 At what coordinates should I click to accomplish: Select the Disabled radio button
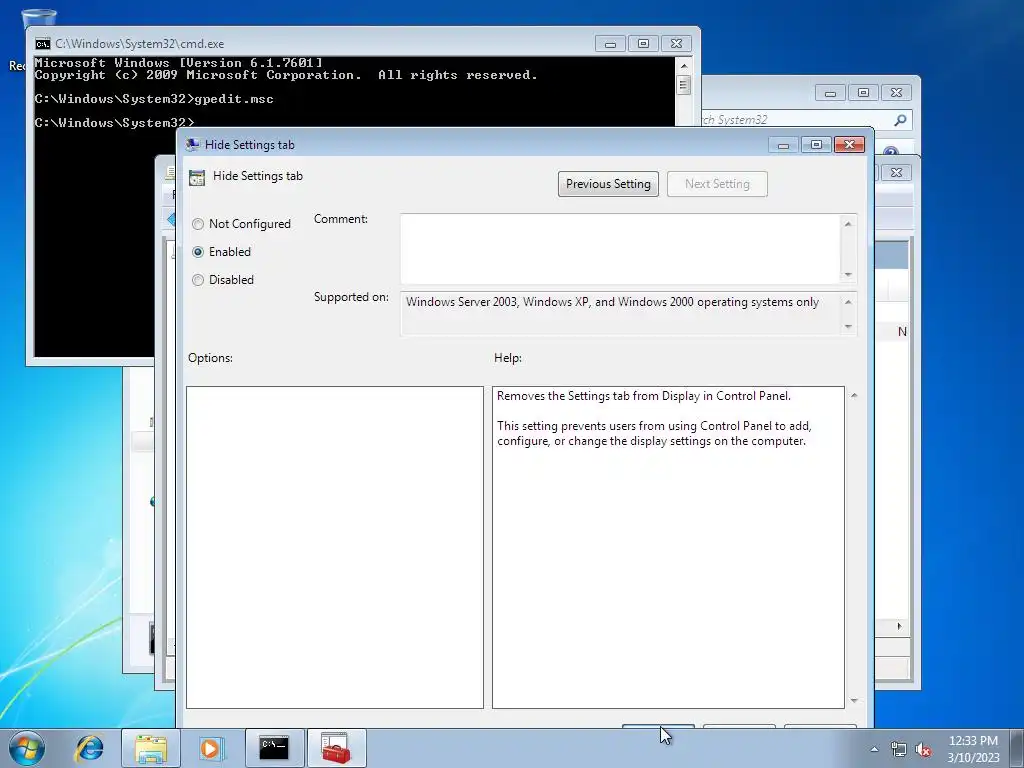[198, 280]
